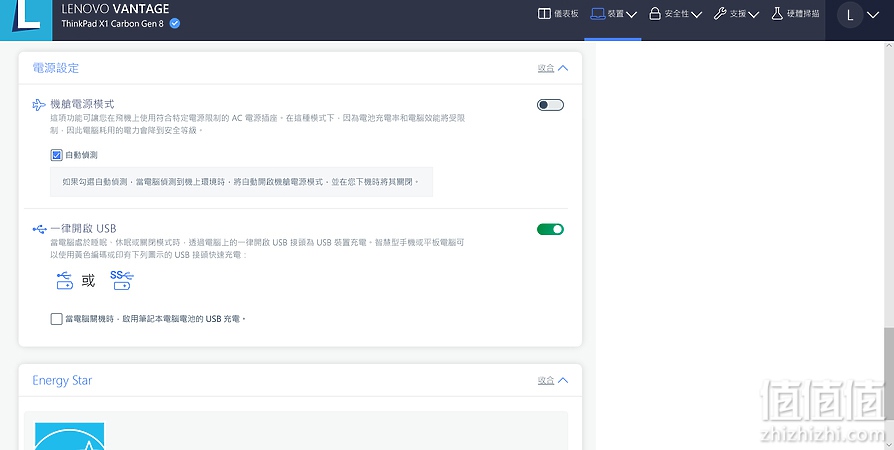Click the Energy Star heading
Viewport: 894px width, 450px height.
tap(62, 380)
